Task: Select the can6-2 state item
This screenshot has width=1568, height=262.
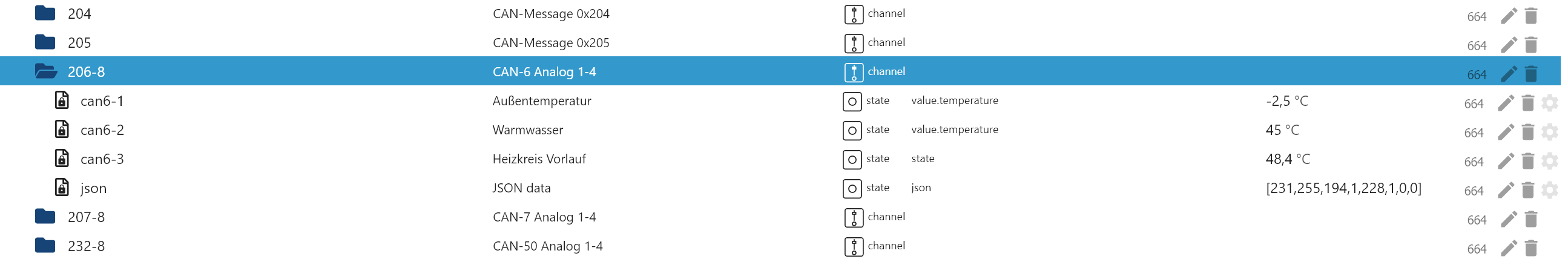Action: 102,130
